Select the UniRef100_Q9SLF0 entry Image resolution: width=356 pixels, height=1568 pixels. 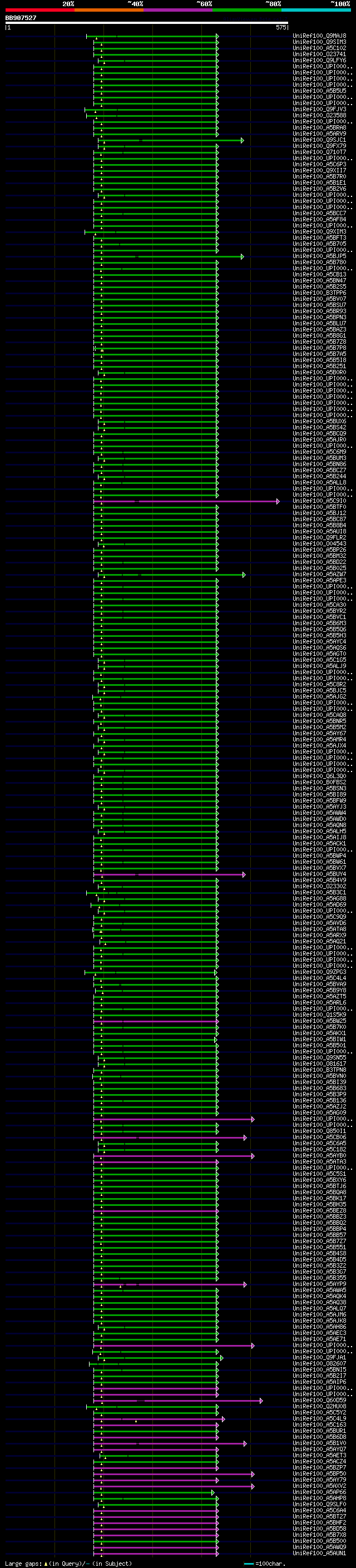pos(319,1504)
